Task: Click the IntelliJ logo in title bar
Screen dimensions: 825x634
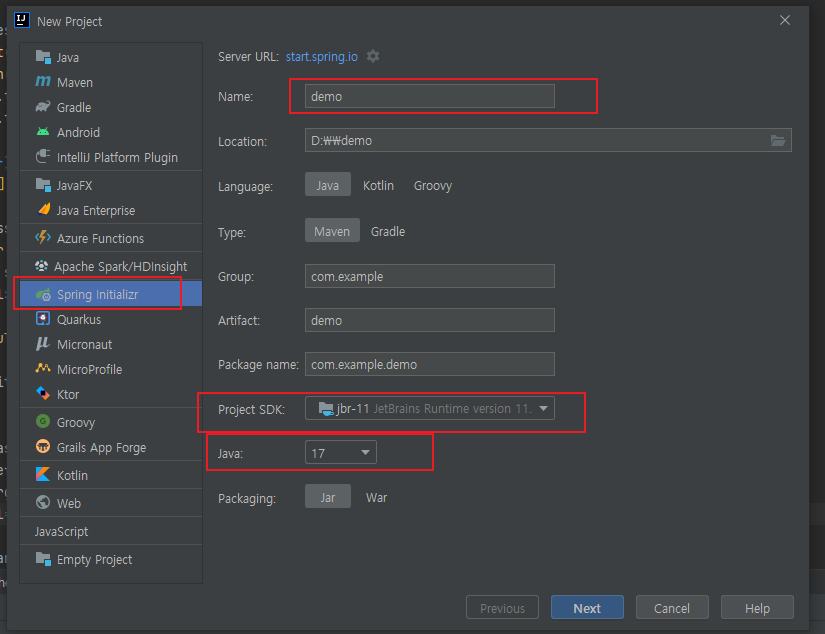Action: pyautogui.click(x=22, y=21)
